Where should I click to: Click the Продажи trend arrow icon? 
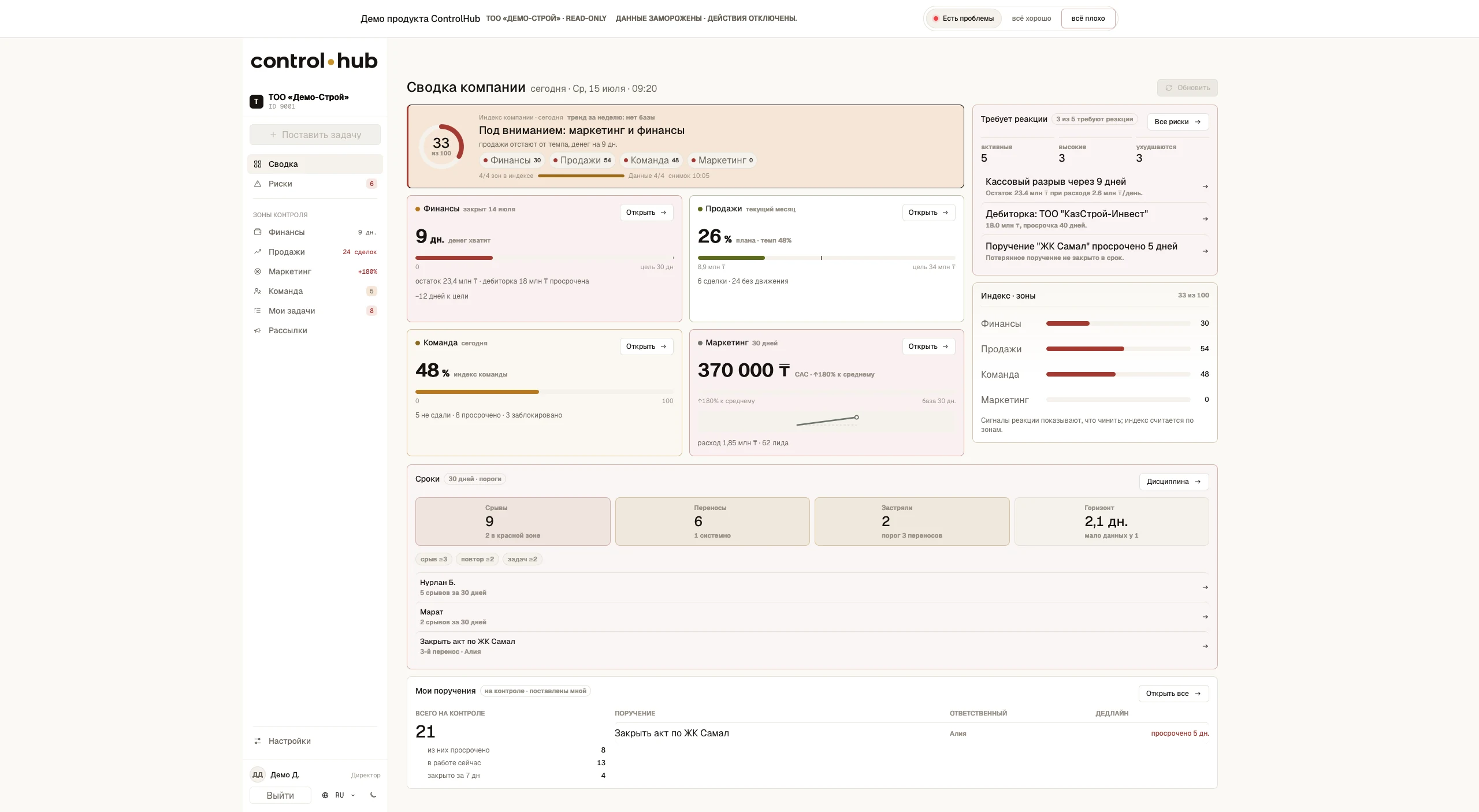pyautogui.click(x=258, y=252)
